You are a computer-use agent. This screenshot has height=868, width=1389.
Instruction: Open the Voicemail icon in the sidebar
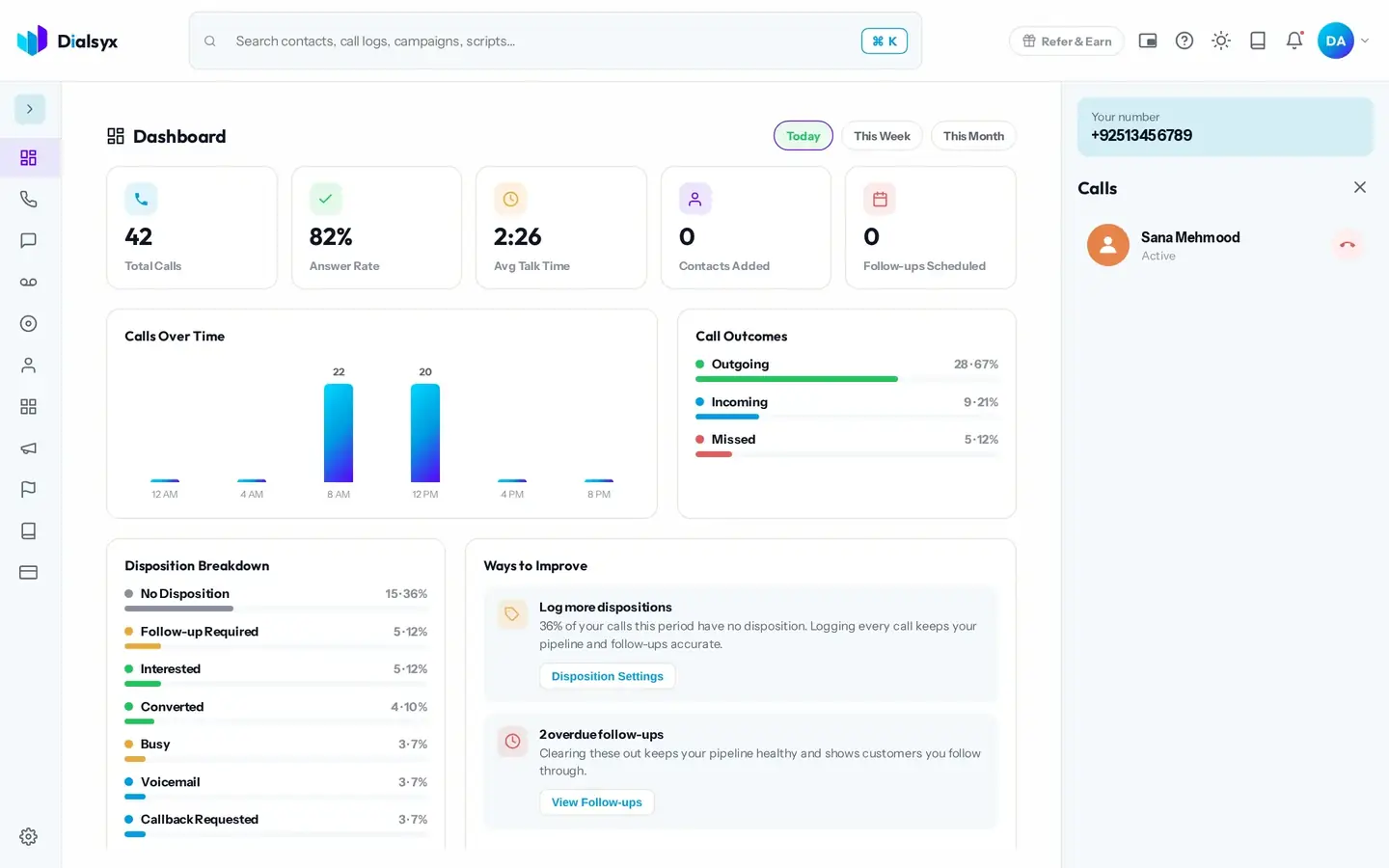tap(29, 282)
